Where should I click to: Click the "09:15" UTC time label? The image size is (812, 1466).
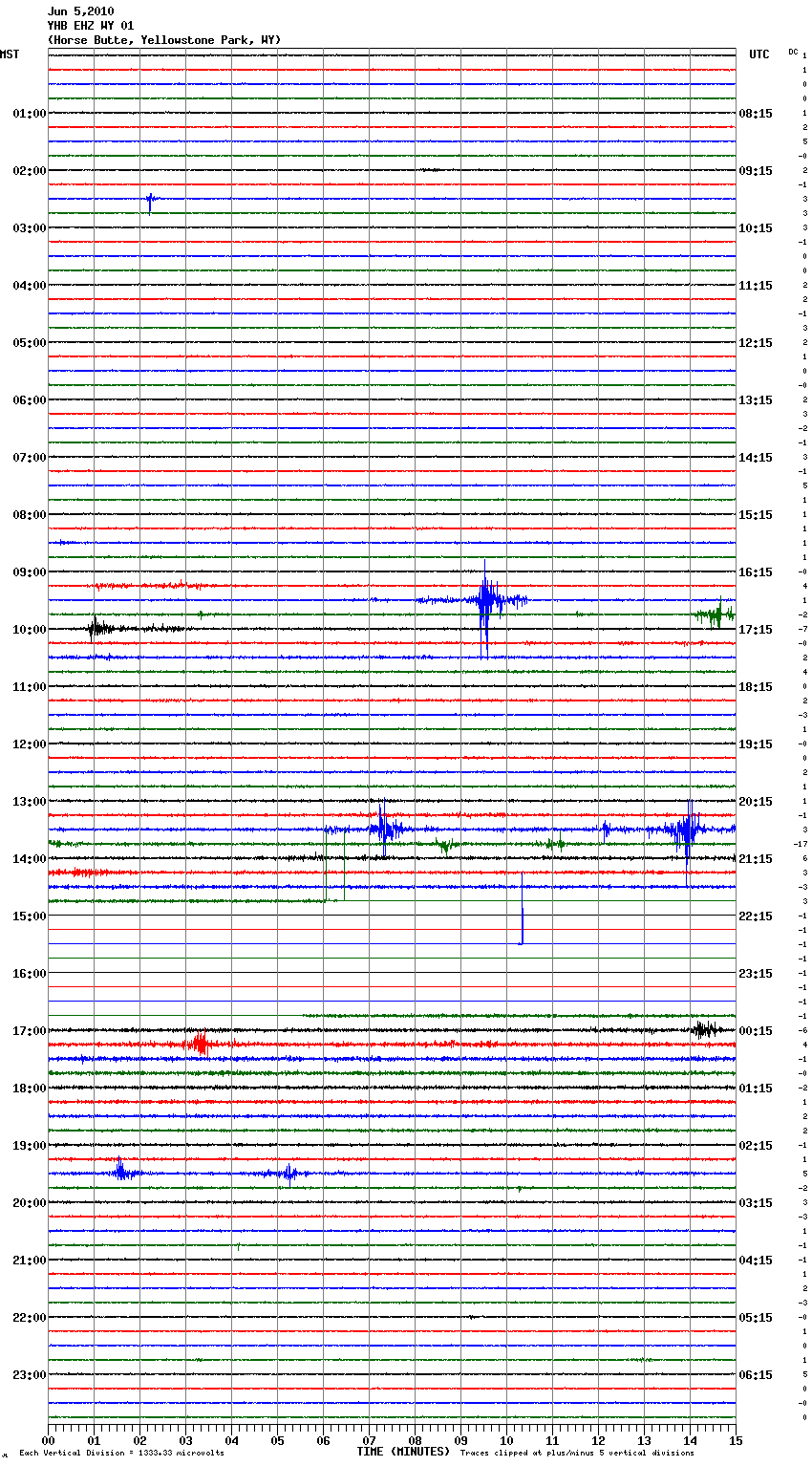pos(756,170)
